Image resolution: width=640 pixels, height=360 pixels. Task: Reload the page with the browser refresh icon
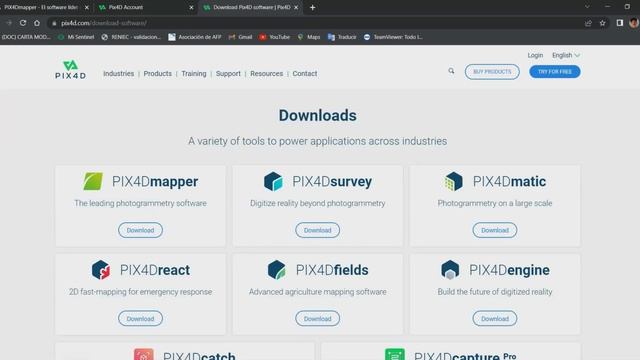click(x=23, y=23)
